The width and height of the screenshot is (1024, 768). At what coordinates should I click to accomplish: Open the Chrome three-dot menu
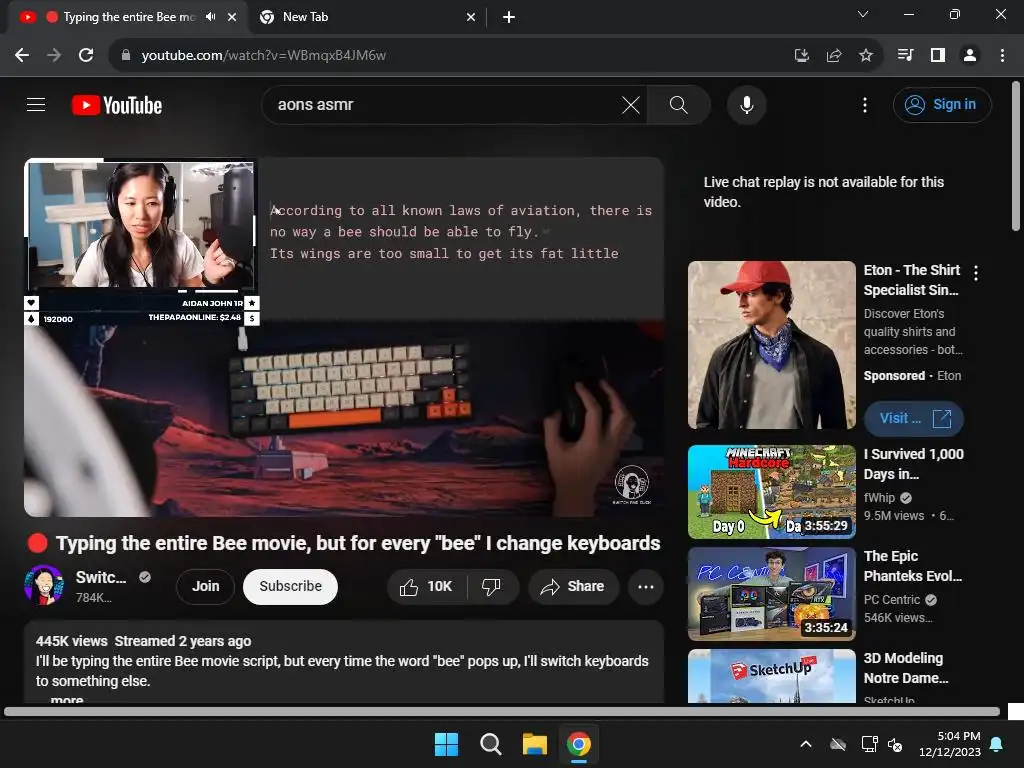(x=1002, y=55)
